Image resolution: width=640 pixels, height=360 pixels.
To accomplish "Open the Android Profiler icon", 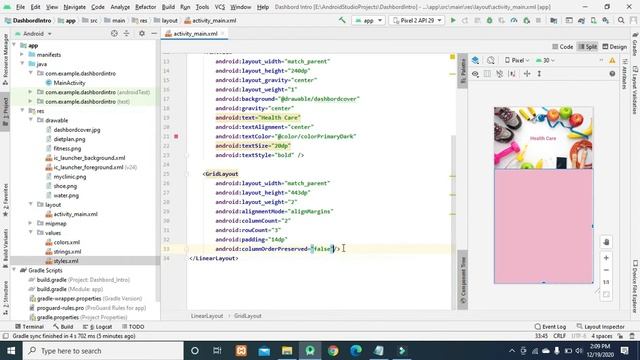I will (514, 20).
